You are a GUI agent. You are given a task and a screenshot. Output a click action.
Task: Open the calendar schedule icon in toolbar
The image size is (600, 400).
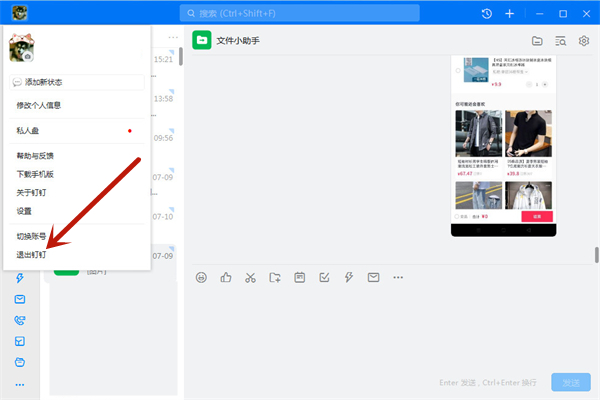(299, 277)
